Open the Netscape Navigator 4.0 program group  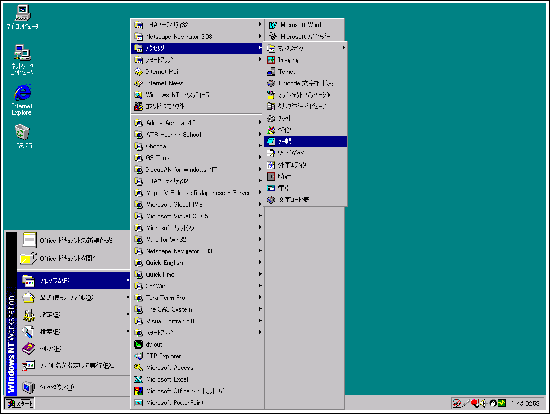(x=197, y=251)
